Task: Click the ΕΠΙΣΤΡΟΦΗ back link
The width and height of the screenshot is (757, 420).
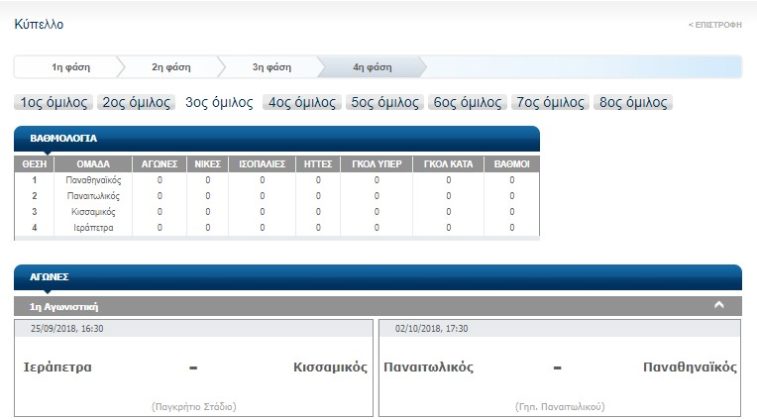Action: pos(715,24)
